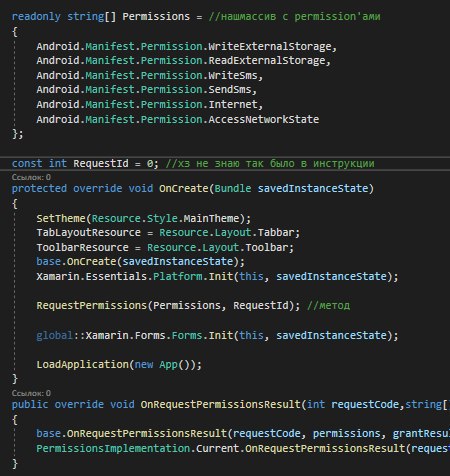Screen dimensions: 450x476
Task: Click the WriteExternalStorage permission line
Action: [x=187, y=46]
